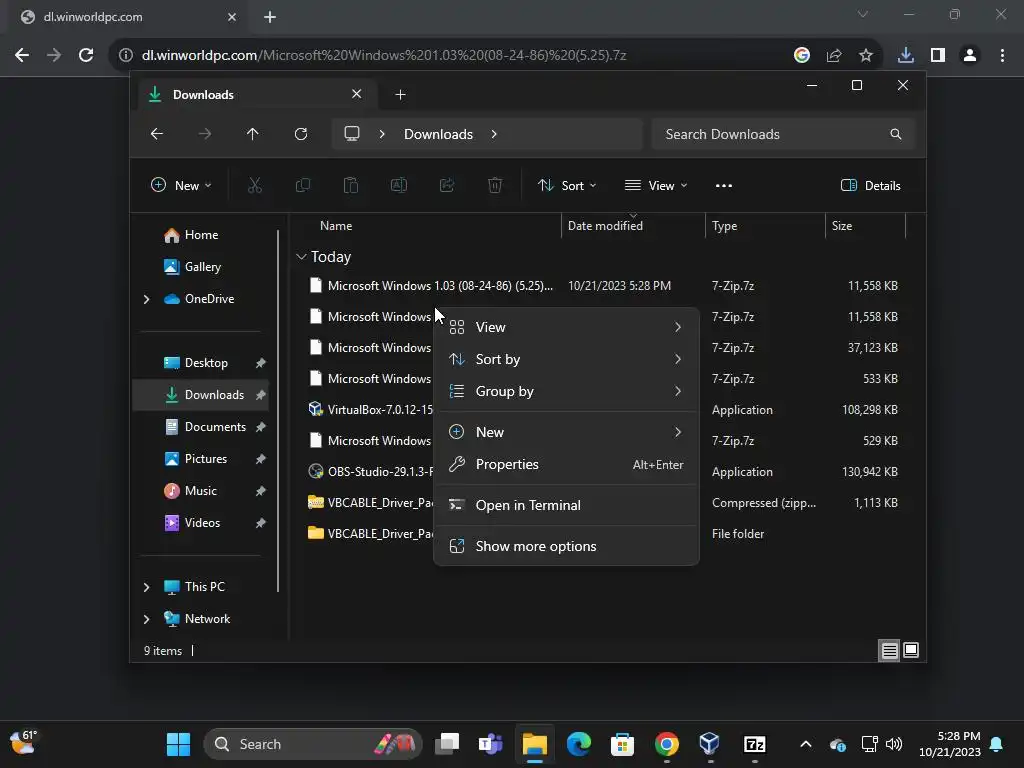The image size is (1024, 768).
Task: Click the Rename icon in toolbar
Action: coord(398,185)
